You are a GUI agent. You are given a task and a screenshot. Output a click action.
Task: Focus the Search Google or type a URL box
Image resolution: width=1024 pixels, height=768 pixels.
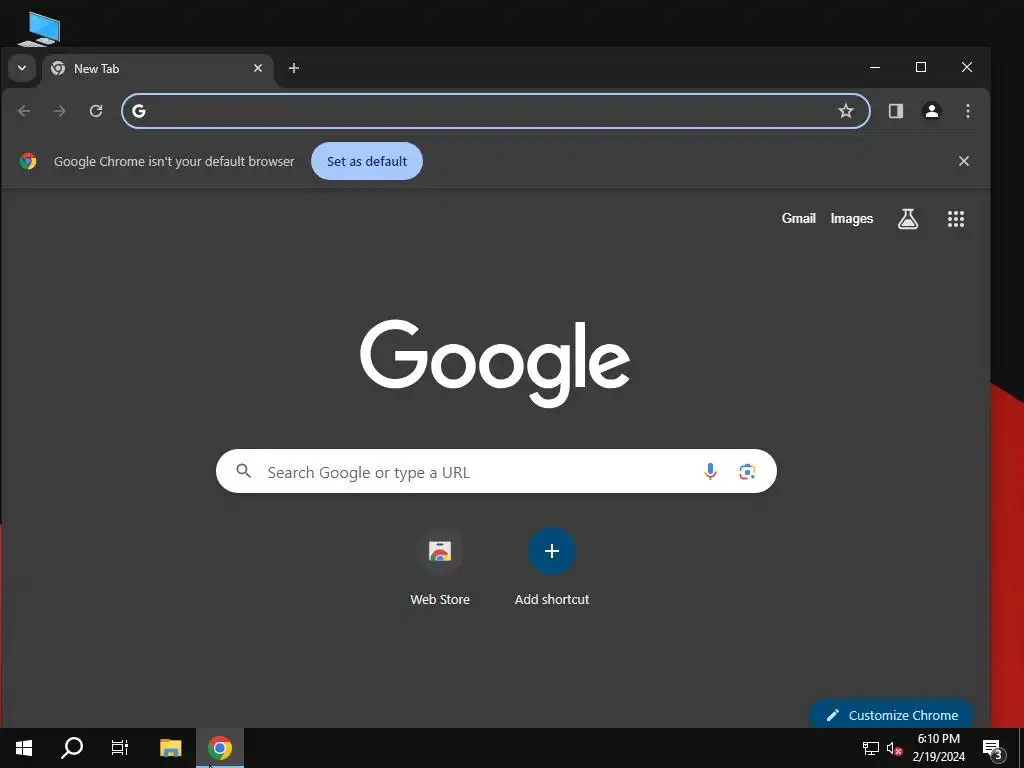pos(496,471)
